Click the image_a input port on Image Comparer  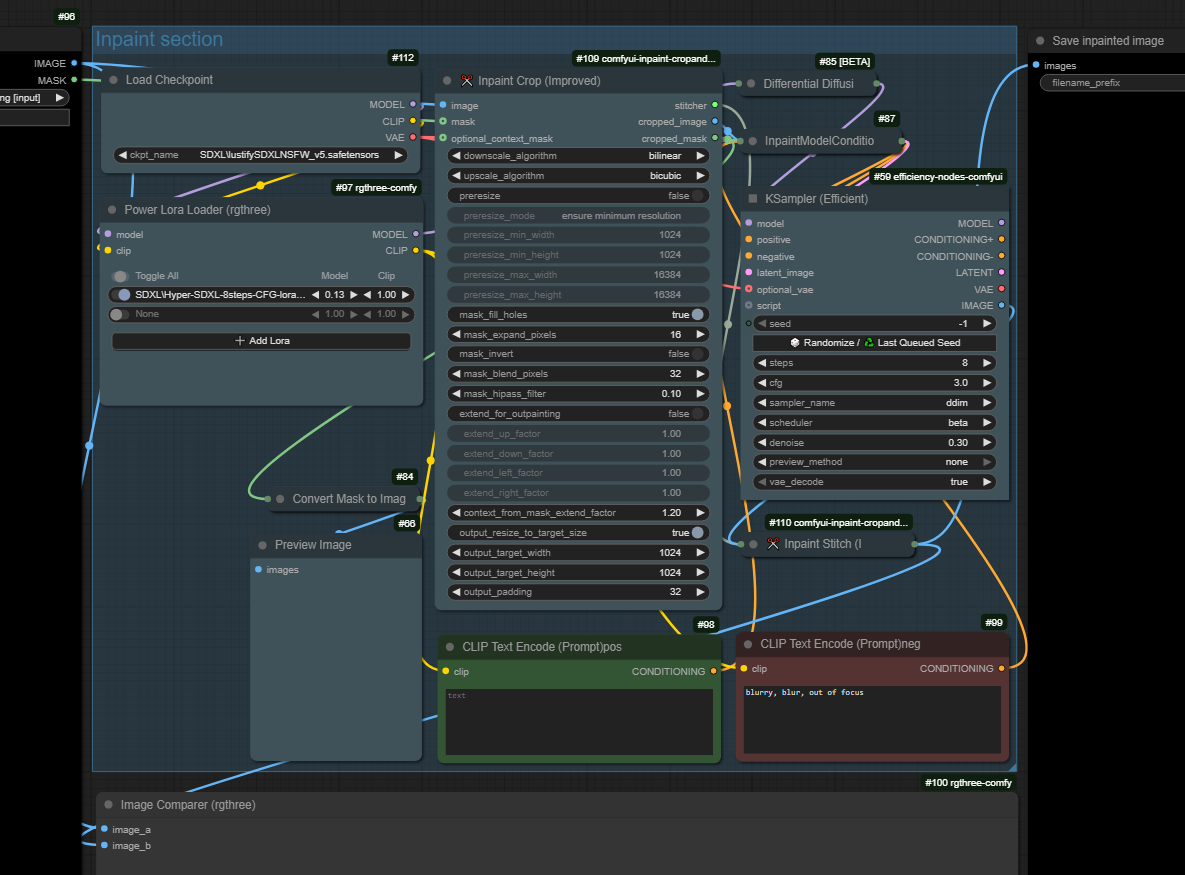(x=104, y=829)
